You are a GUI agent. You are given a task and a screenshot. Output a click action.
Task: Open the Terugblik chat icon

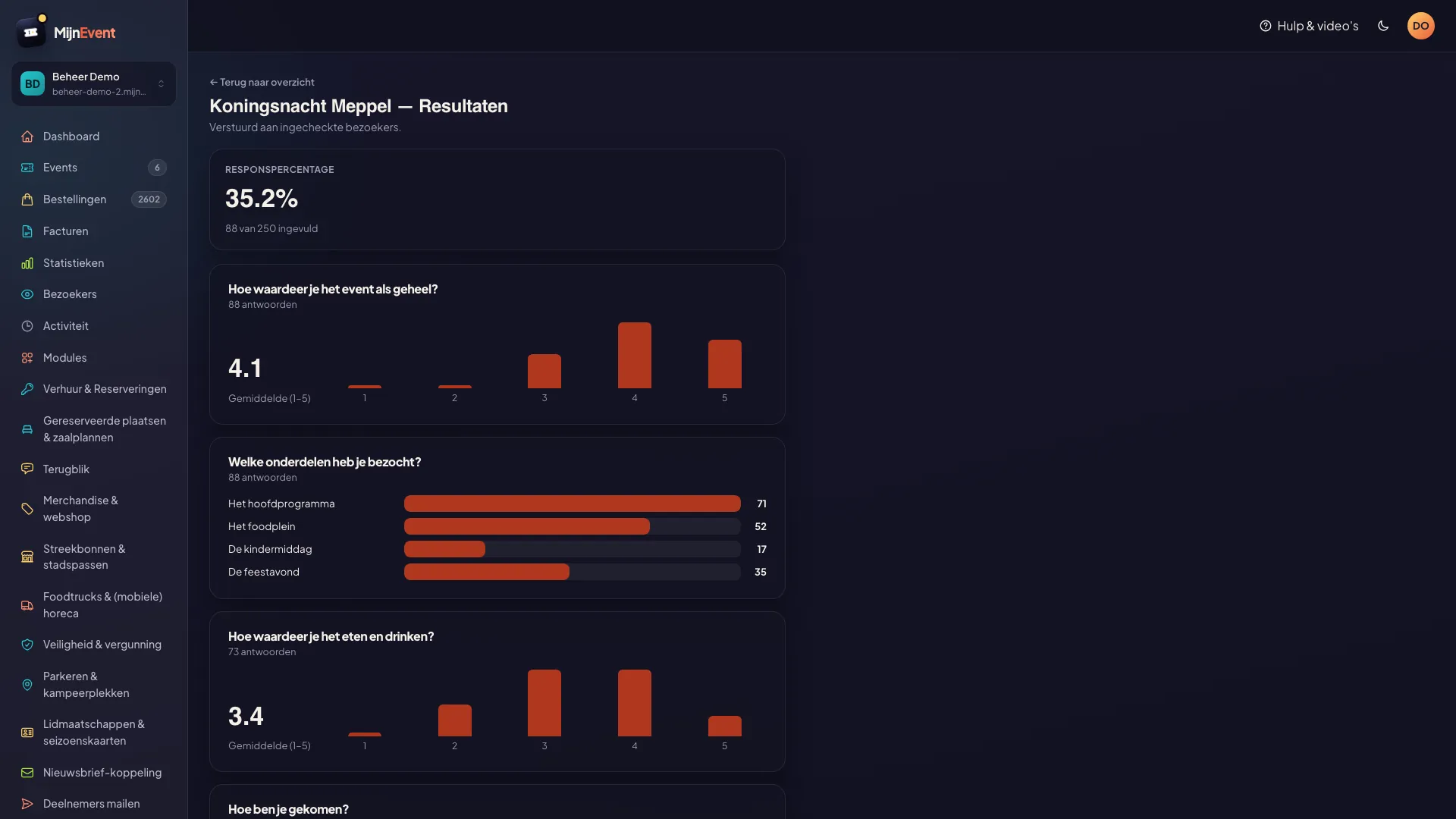(x=27, y=469)
